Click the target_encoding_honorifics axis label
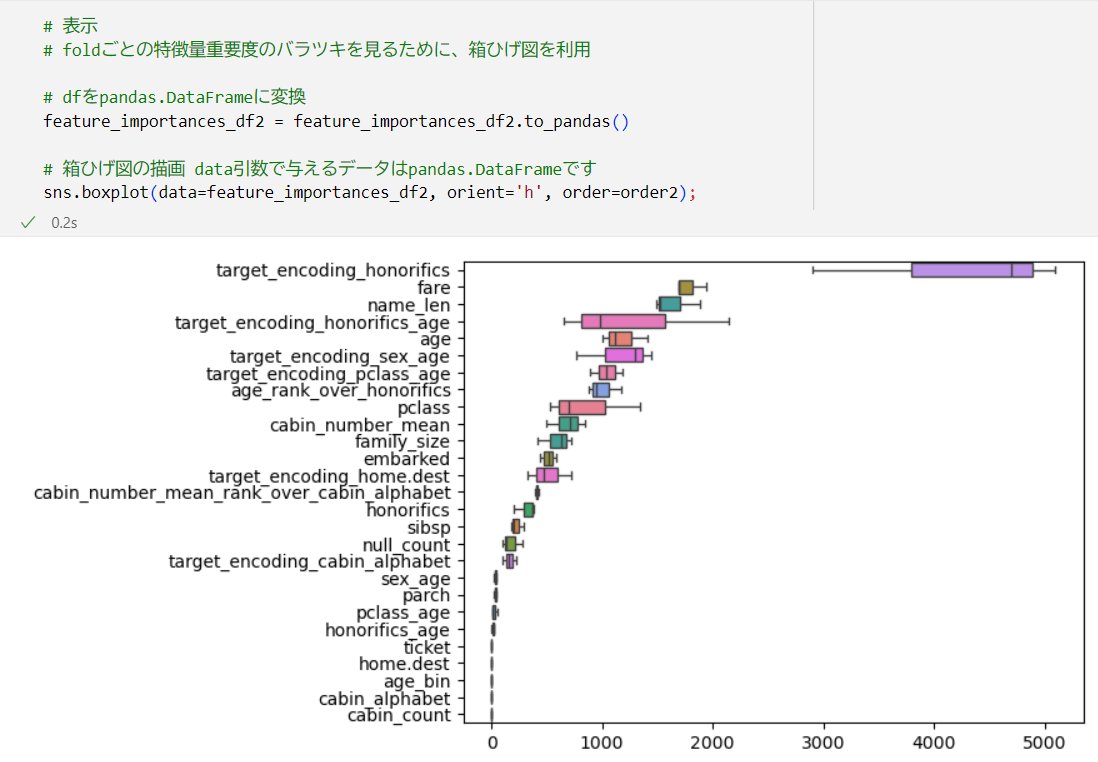 tap(333, 270)
